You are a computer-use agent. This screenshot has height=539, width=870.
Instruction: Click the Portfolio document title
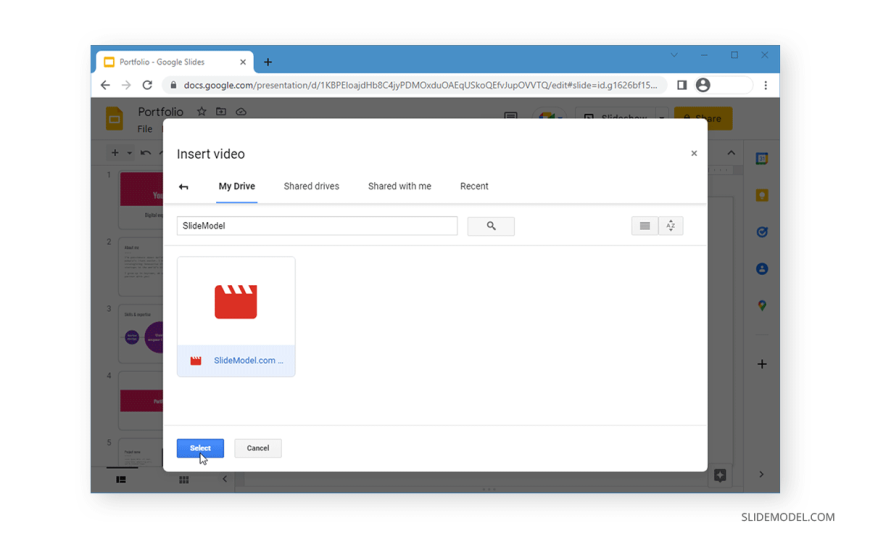pyautogui.click(x=160, y=112)
